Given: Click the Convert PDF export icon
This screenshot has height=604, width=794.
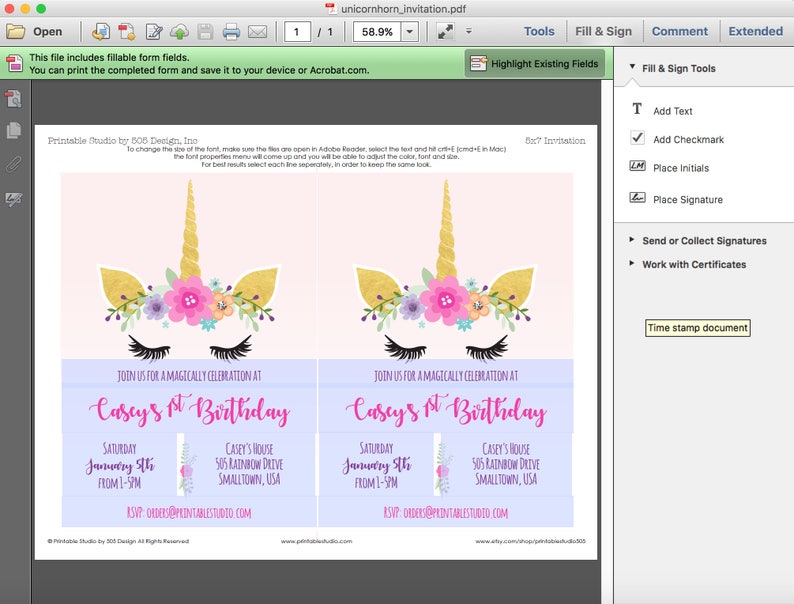Looking at the screenshot, I should coord(127,31).
